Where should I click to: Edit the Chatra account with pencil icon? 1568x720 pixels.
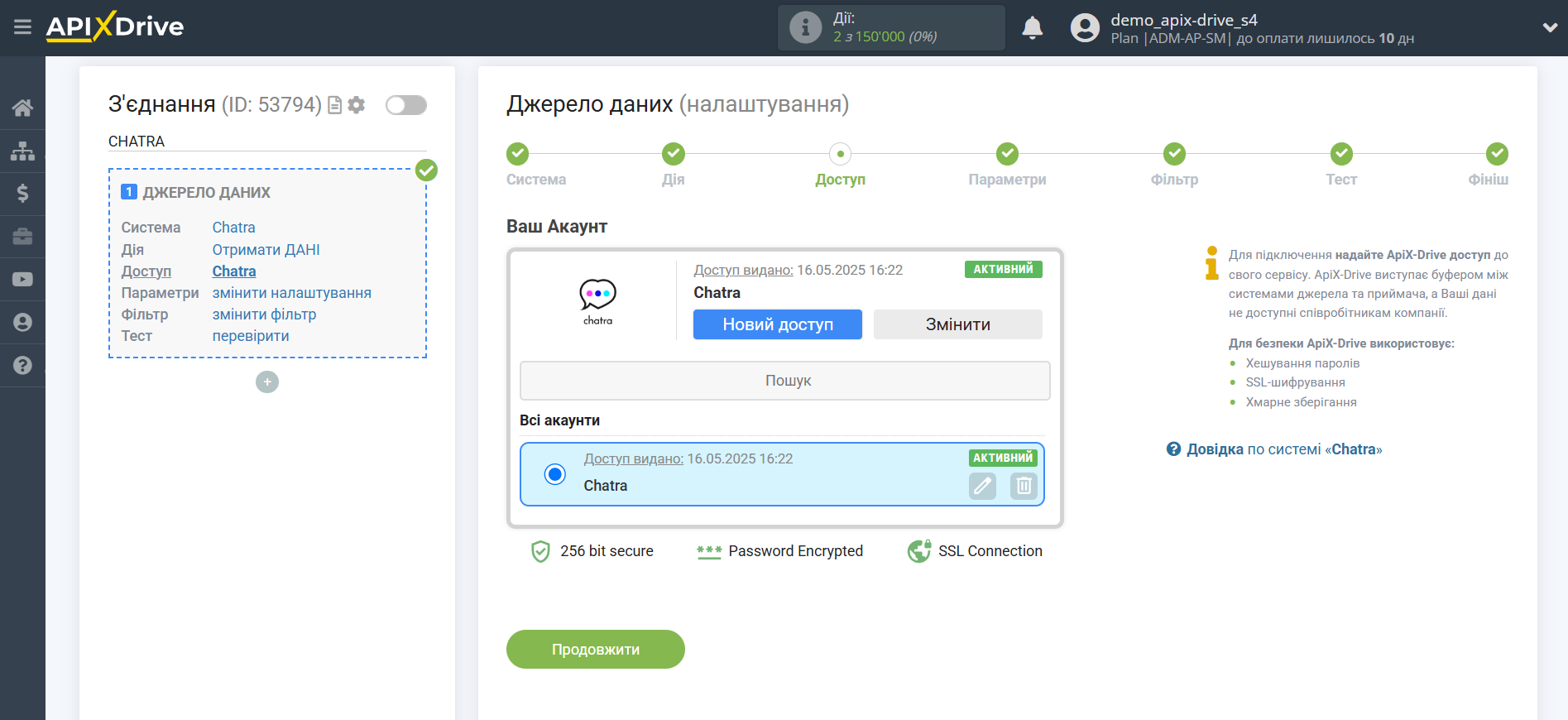point(982,486)
